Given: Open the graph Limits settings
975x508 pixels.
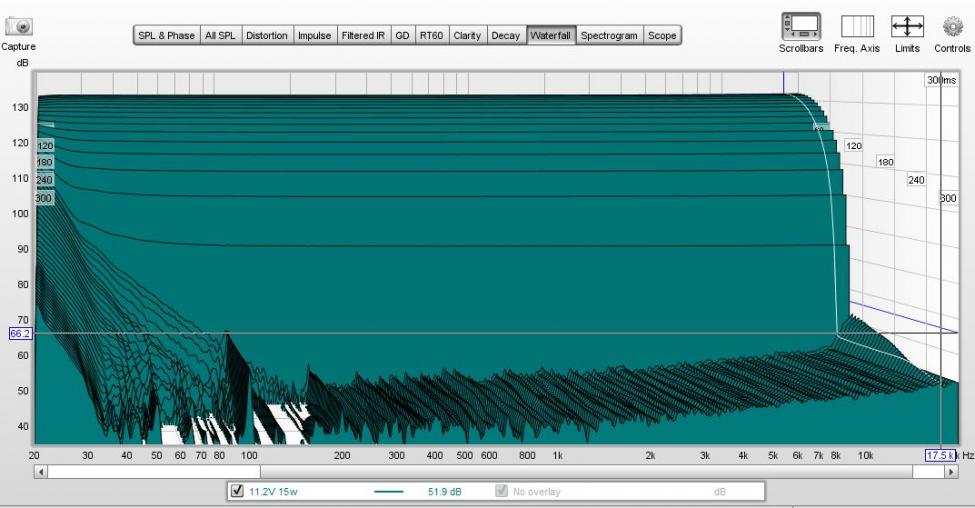Looking at the screenshot, I should [907, 26].
